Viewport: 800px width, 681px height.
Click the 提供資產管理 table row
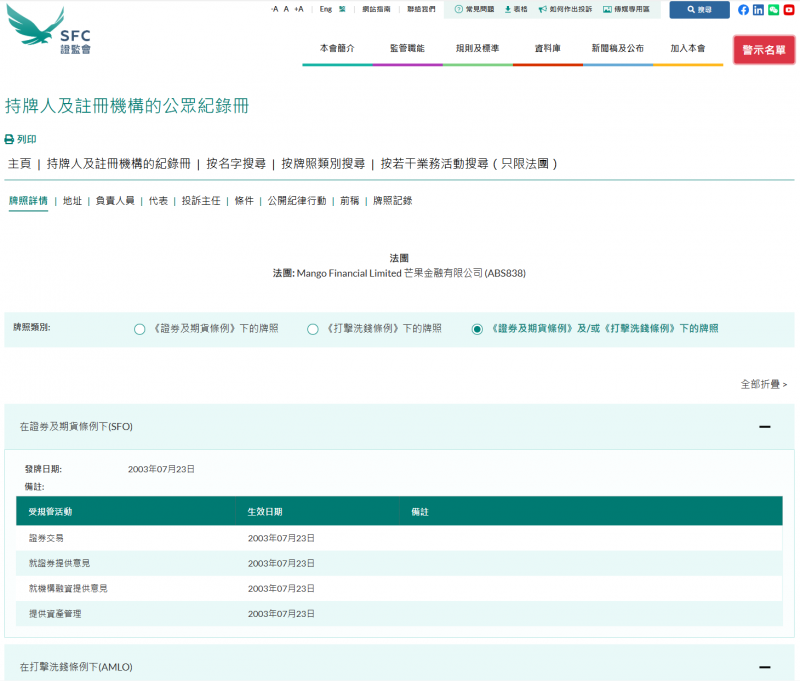point(399,614)
